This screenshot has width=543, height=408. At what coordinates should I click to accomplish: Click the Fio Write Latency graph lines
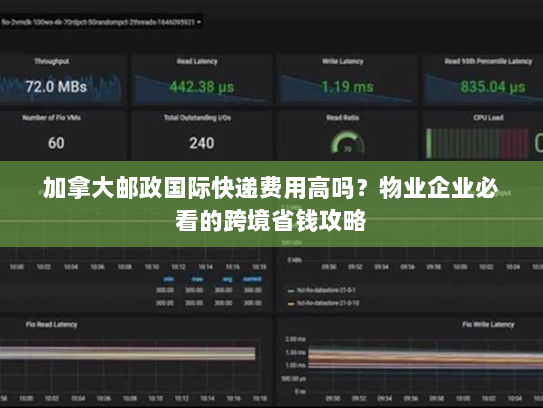click(425, 359)
